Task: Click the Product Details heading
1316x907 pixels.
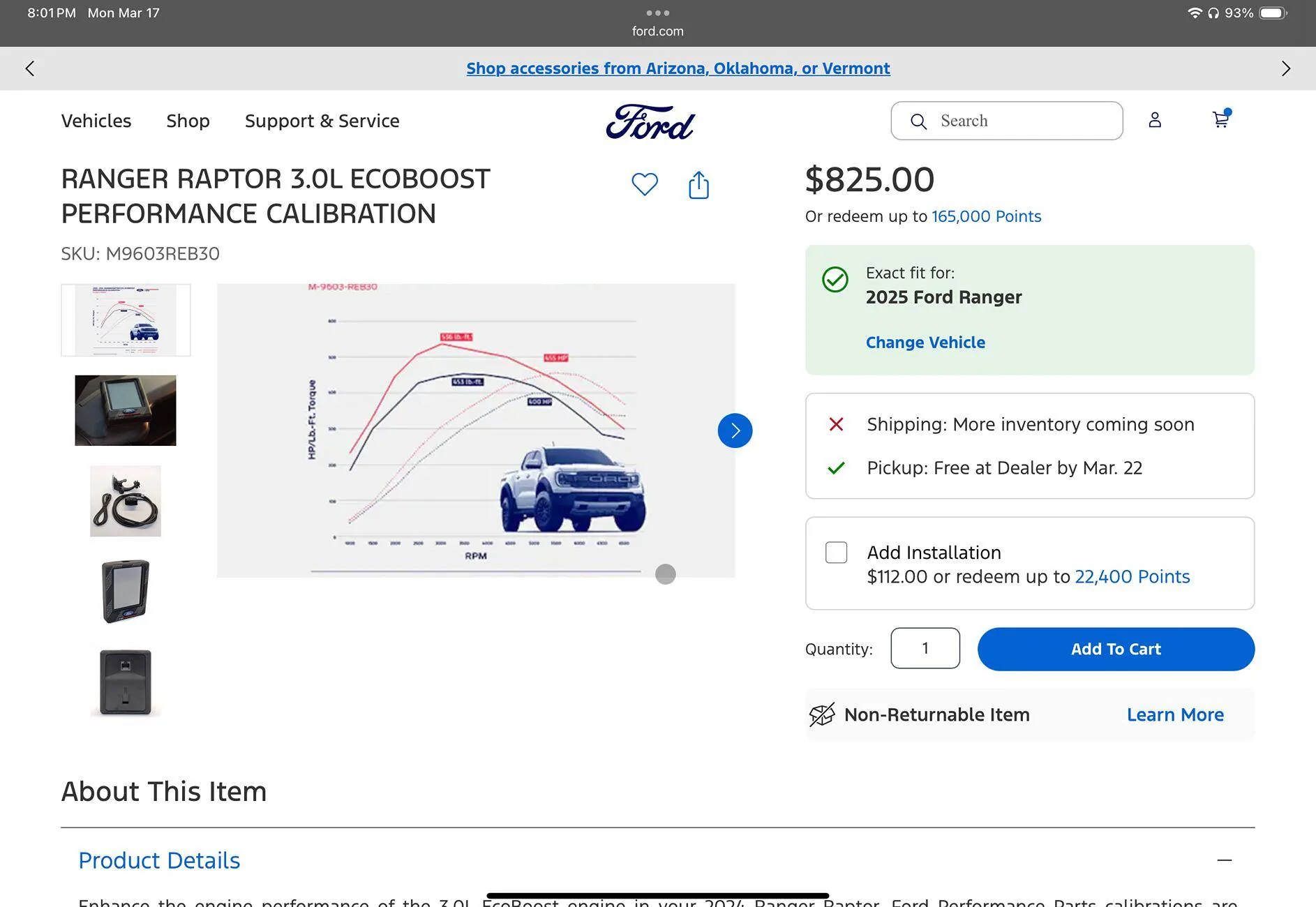Action: [x=159, y=860]
